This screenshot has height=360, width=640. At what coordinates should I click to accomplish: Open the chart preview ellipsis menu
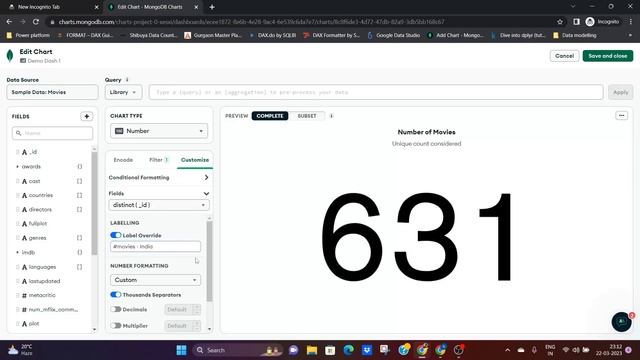point(622,116)
